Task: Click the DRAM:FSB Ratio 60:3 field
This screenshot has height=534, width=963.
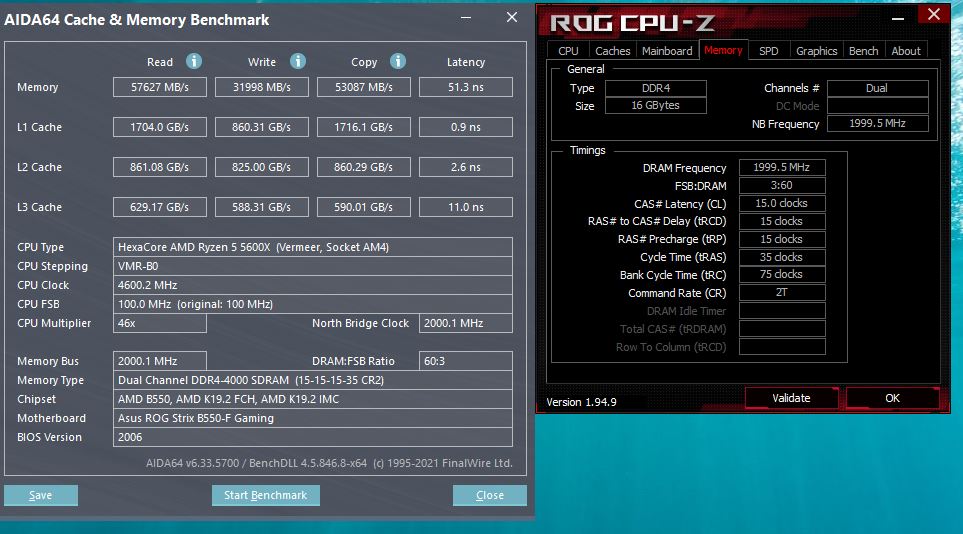Action: [466, 361]
